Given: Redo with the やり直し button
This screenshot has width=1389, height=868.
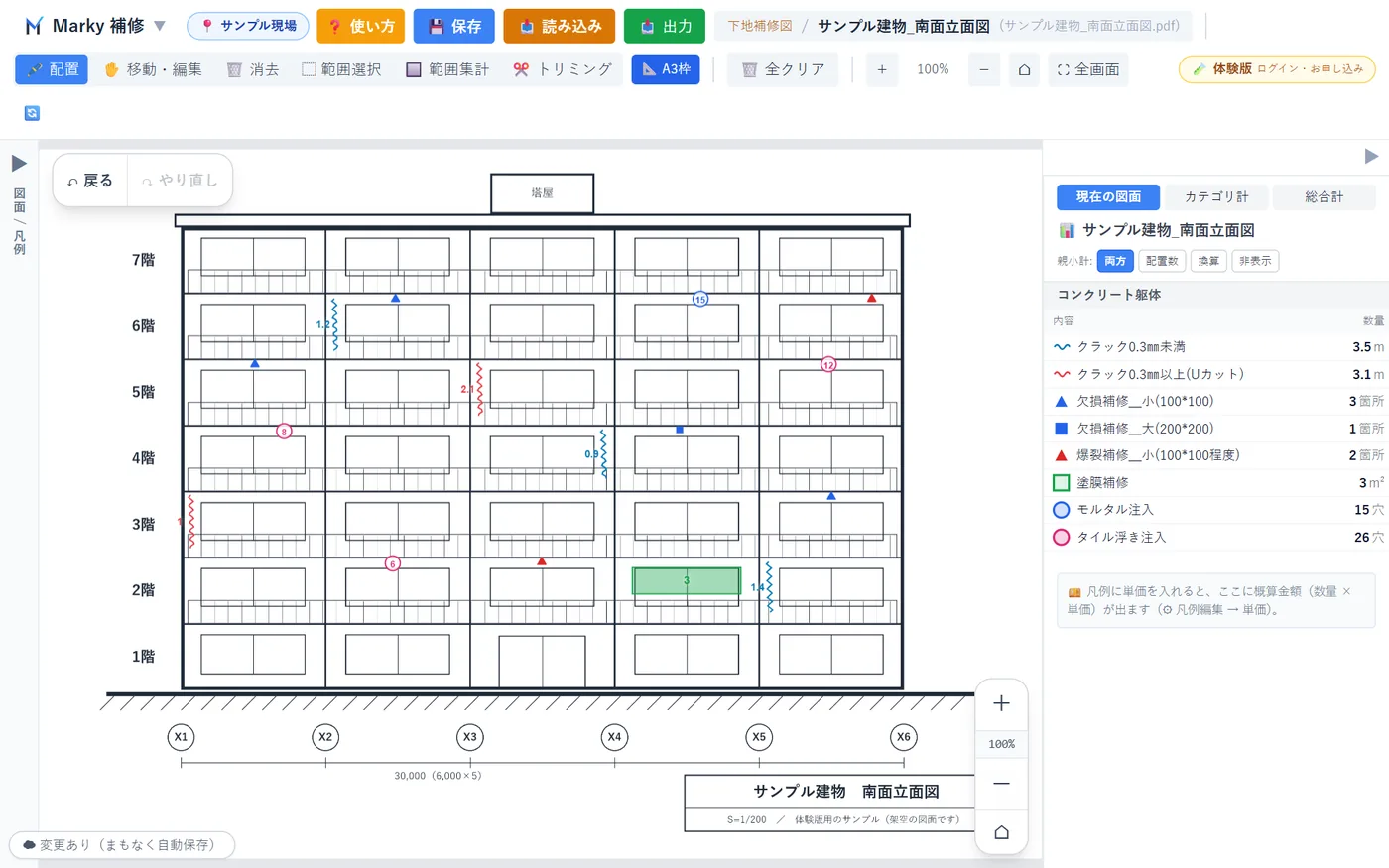Looking at the screenshot, I should coord(180,181).
